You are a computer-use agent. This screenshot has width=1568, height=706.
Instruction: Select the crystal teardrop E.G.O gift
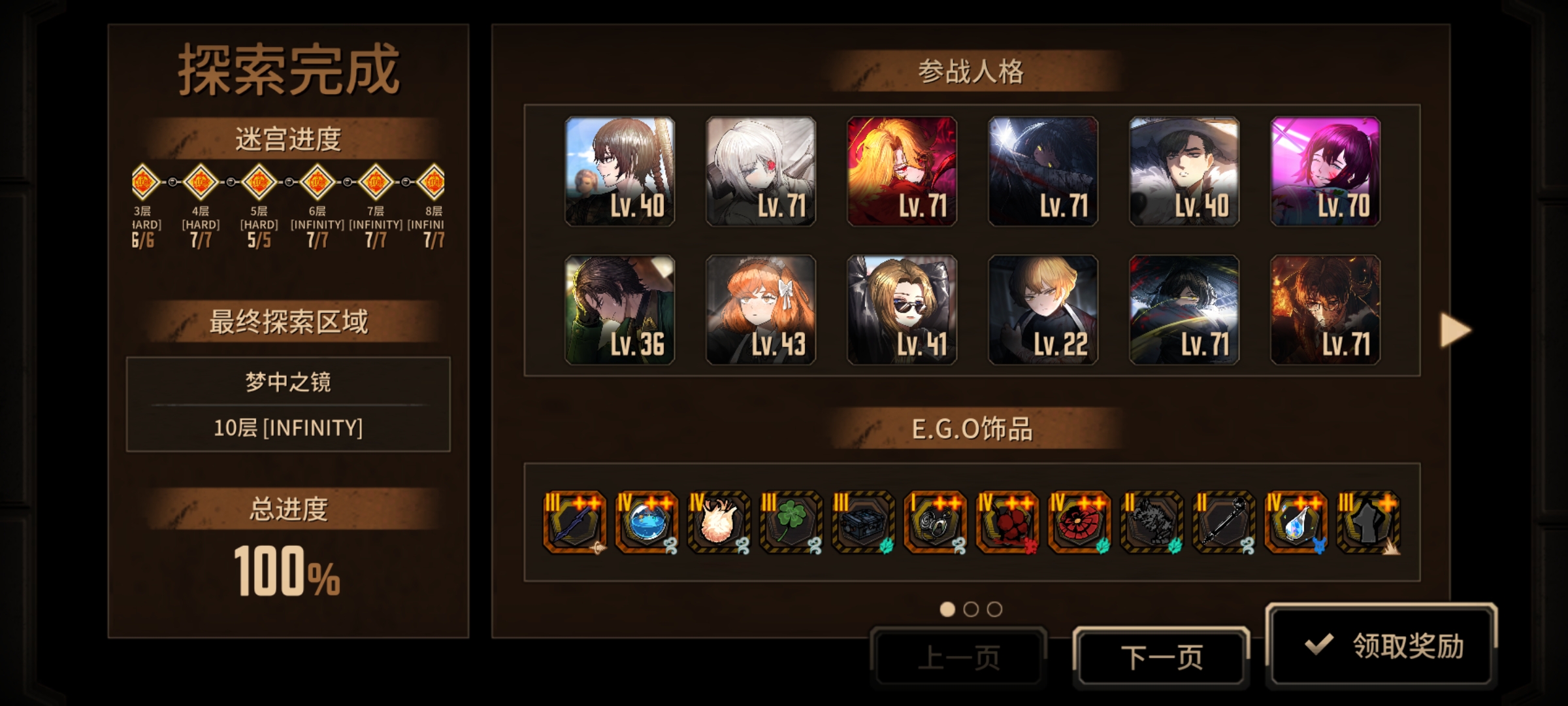pyautogui.click(x=1296, y=522)
